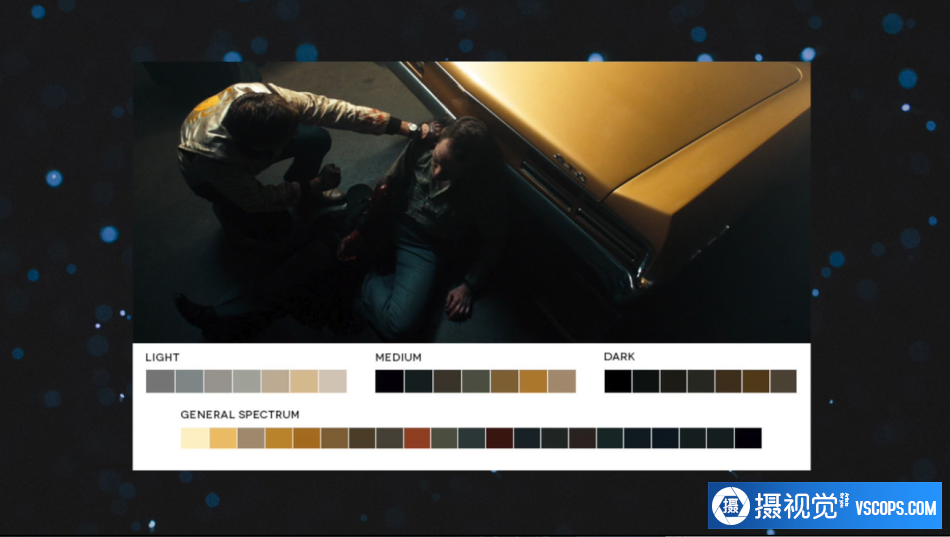Image resolution: width=950 pixels, height=537 pixels.
Task: Select the last tan swatch in MEDIUM row
Action: (x=562, y=381)
